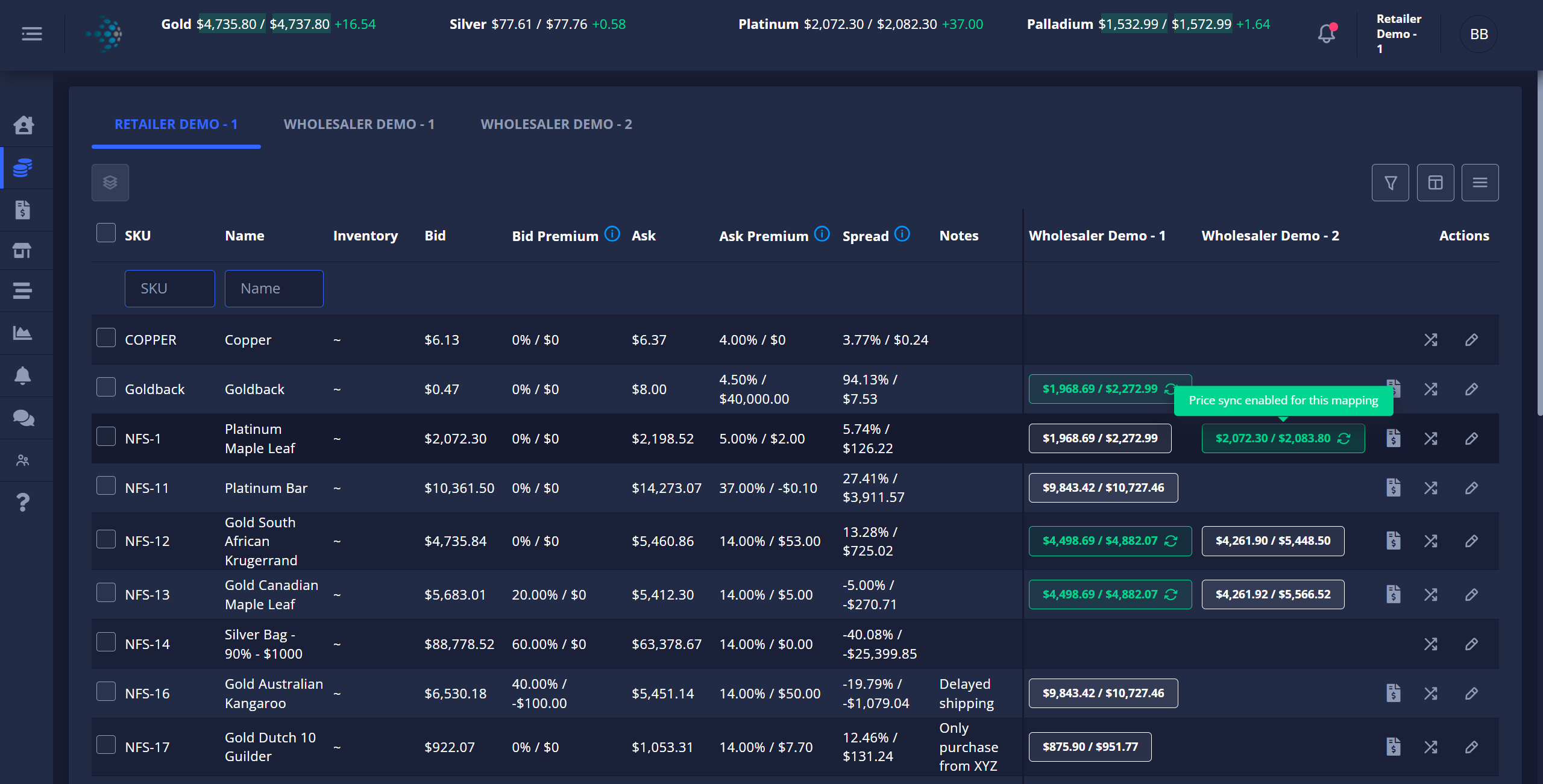Click the Gold spot price ticker
This screenshot has height=784, width=1543.
(268, 24)
